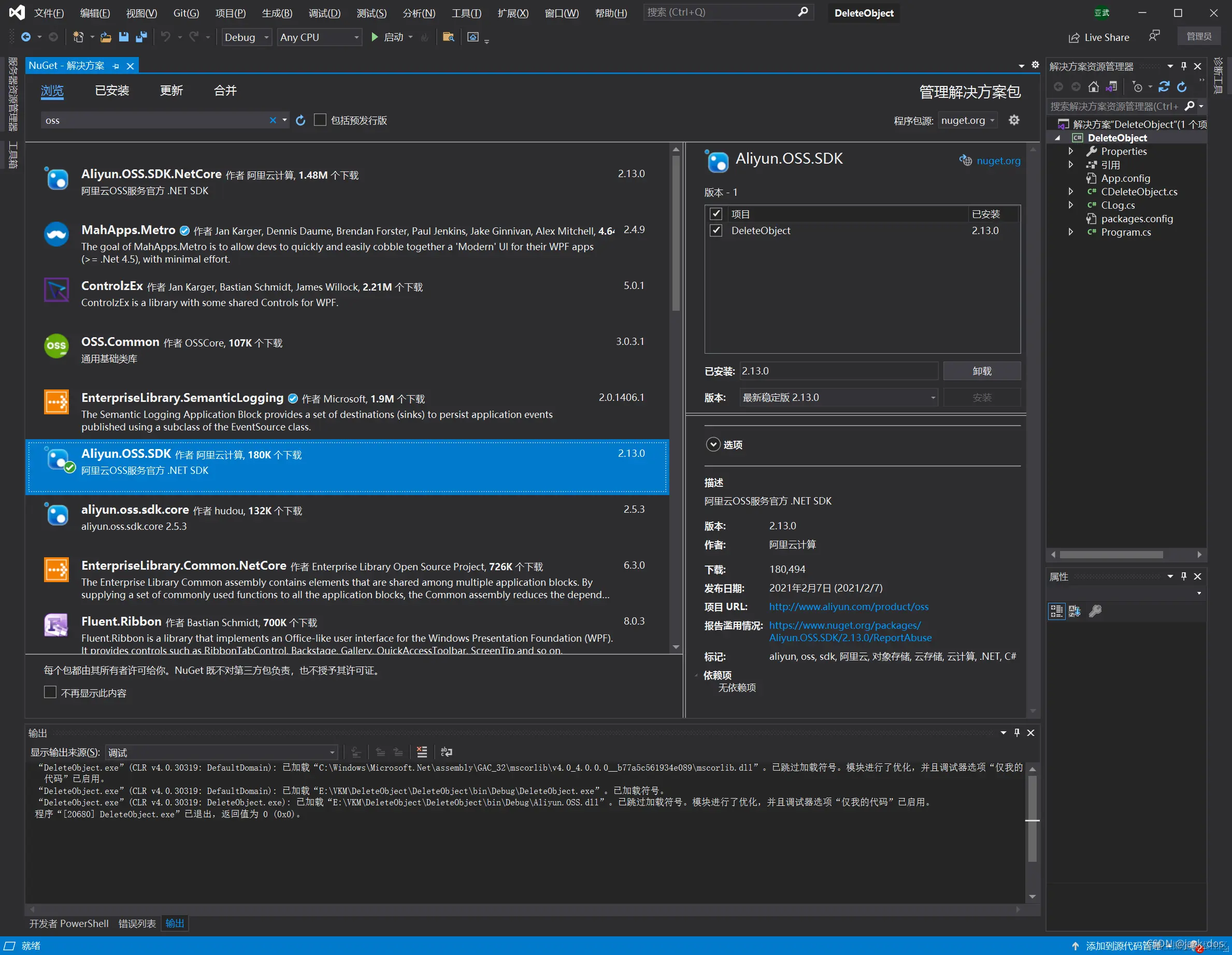The height and width of the screenshot is (955, 1232).
Task: Uncheck the DeleteObject project checkbox
Action: [716, 230]
